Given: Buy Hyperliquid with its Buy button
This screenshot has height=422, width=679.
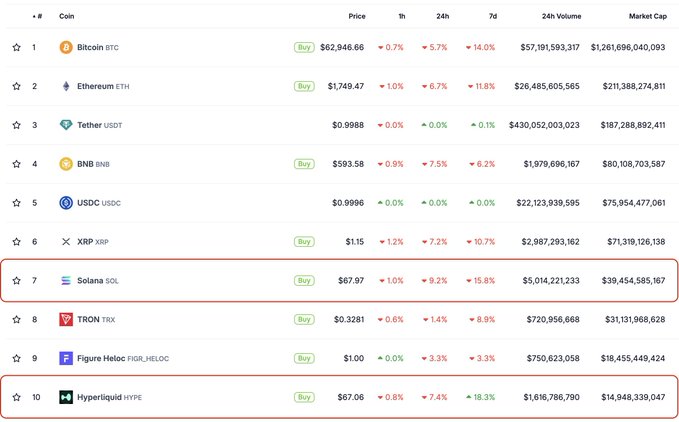Looking at the screenshot, I should point(304,397).
